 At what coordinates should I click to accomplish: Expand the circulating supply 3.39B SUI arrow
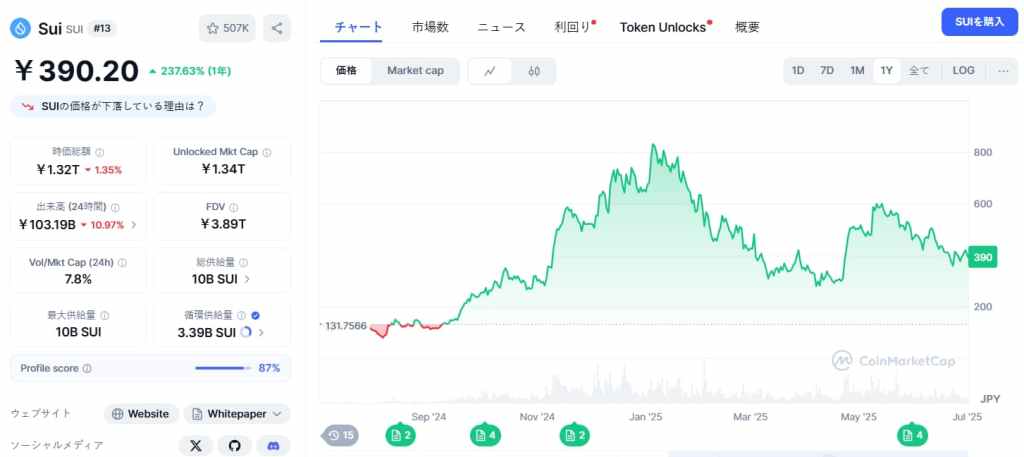261,332
